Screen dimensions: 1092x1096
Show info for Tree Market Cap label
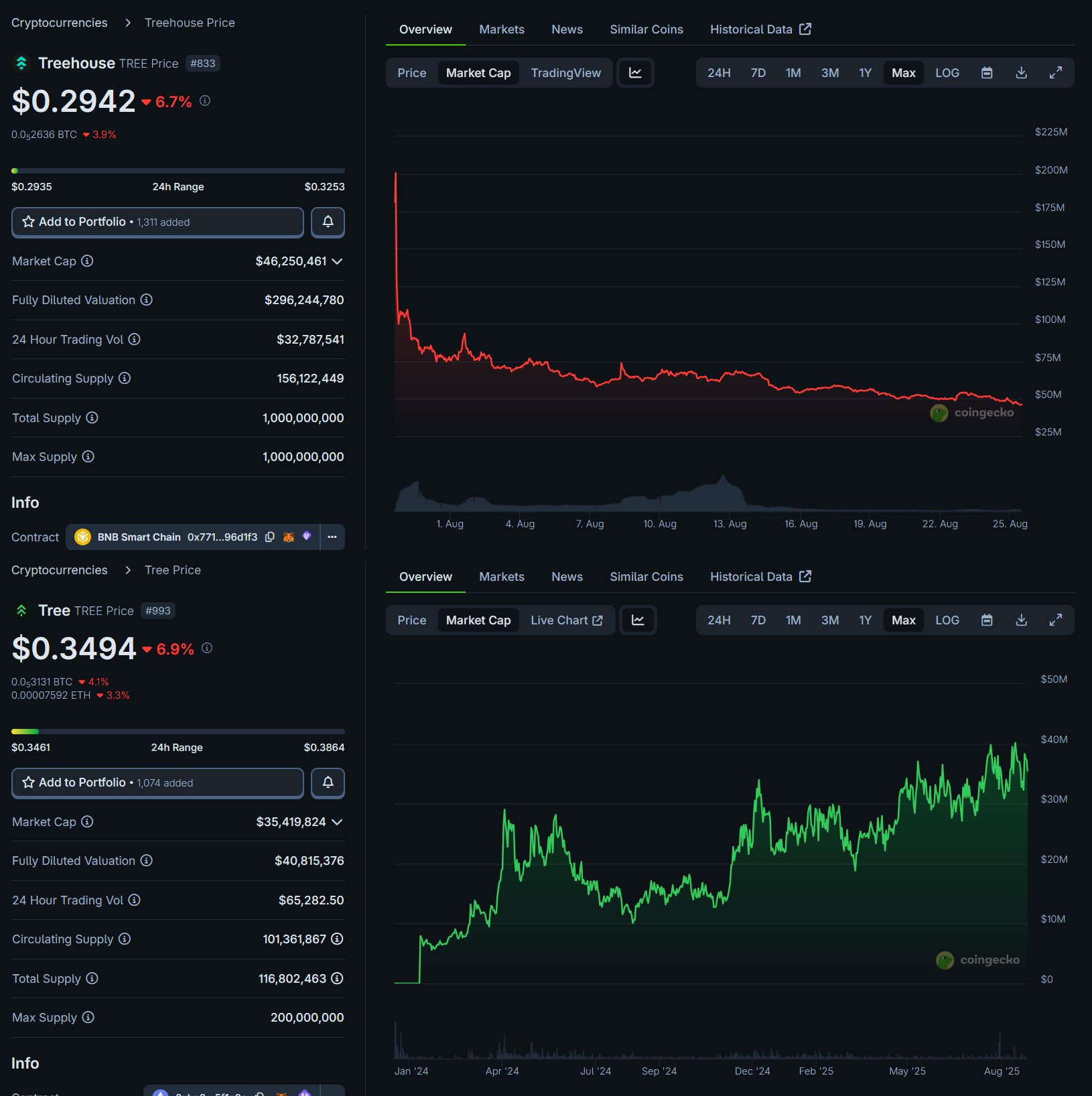[x=87, y=821]
